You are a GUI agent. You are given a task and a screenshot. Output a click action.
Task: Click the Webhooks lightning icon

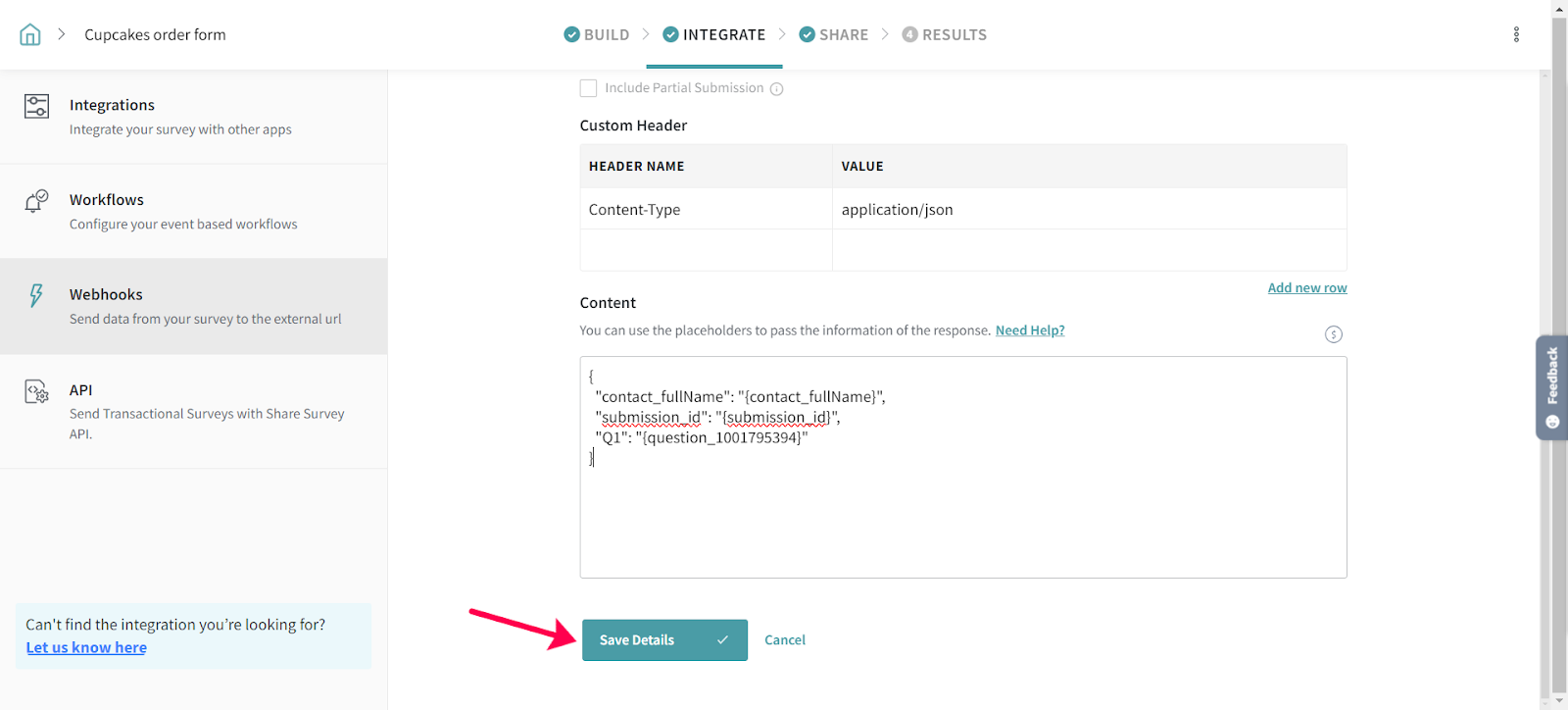tap(36, 295)
